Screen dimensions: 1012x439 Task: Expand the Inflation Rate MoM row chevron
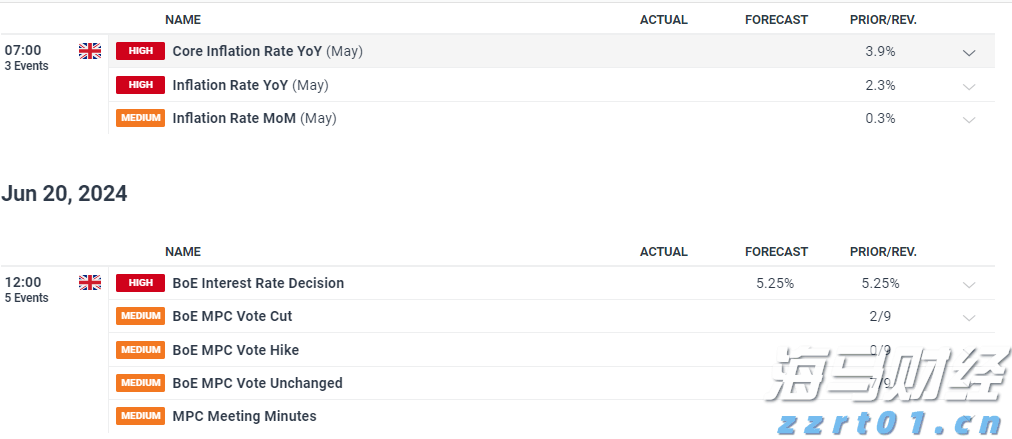pos(968,119)
